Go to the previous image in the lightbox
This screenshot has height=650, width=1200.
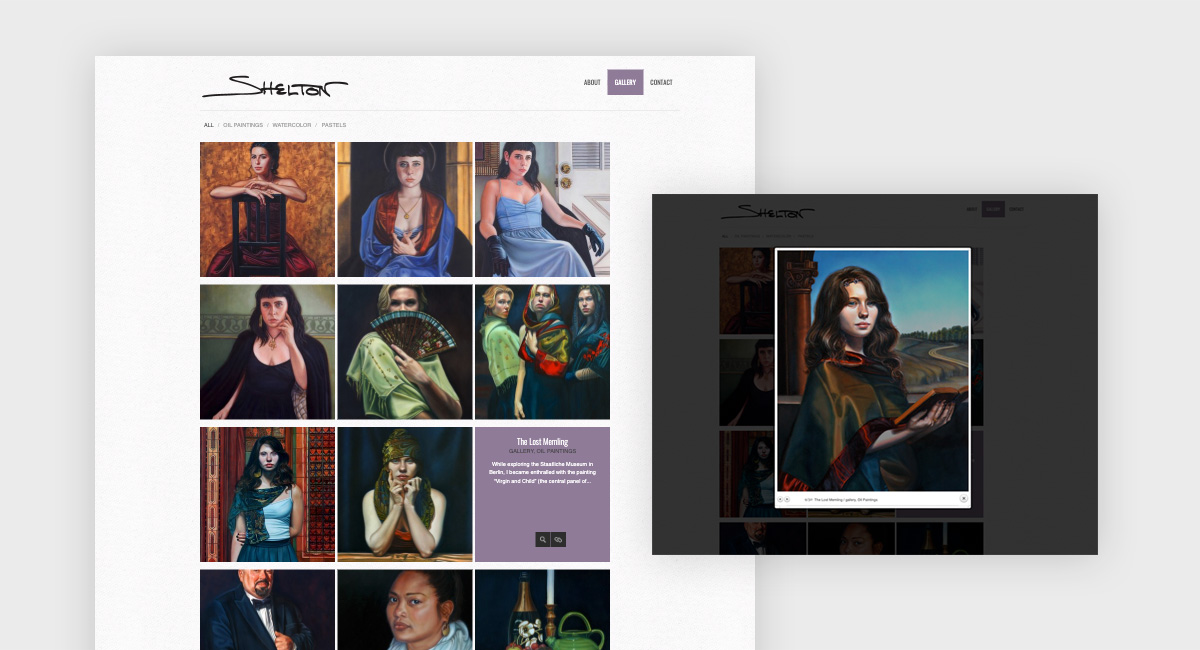[x=780, y=499]
